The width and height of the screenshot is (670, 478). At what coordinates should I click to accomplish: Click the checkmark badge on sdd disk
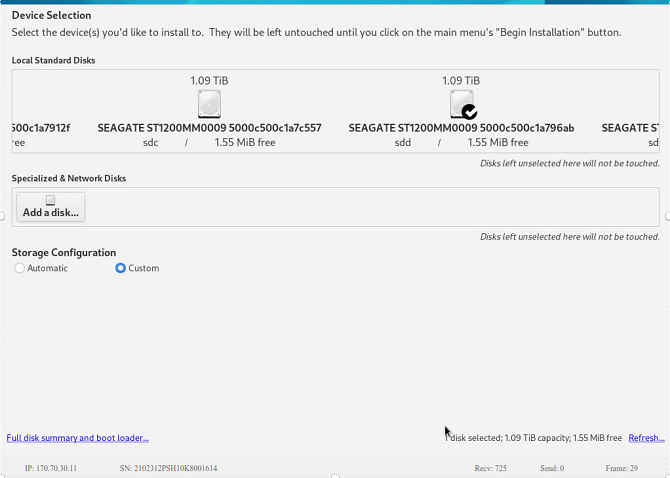pyautogui.click(x=469, y=112)
